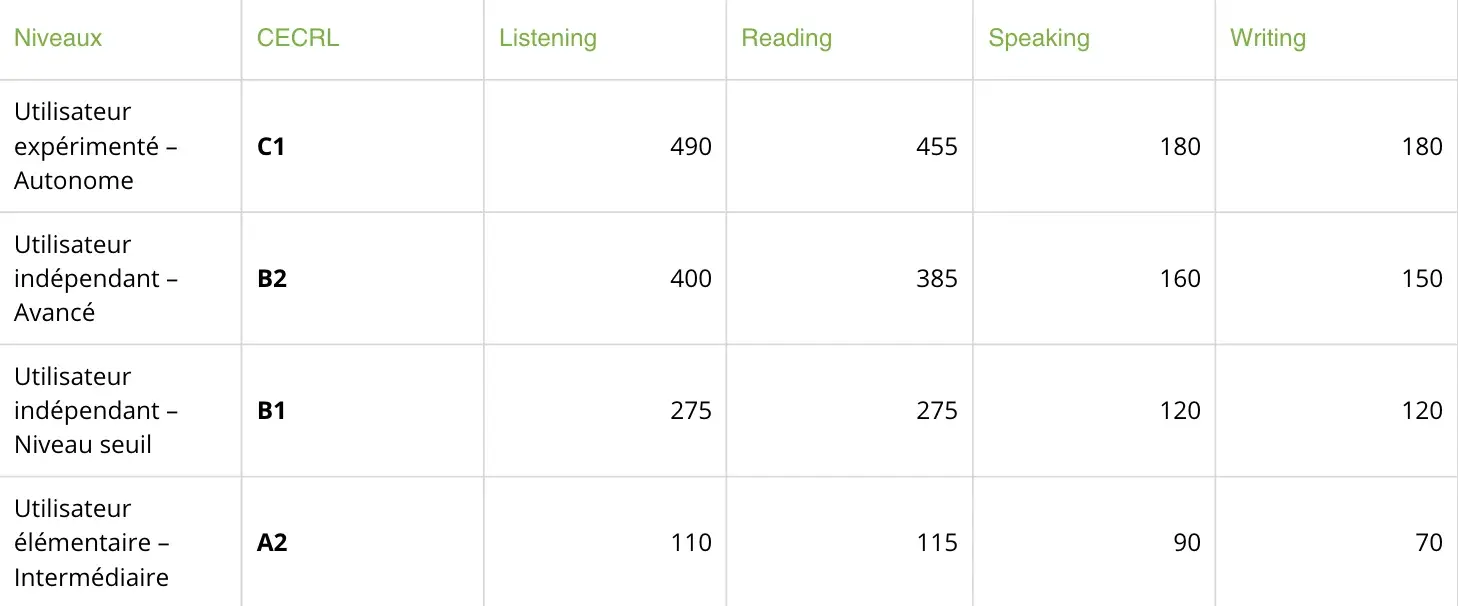Click the Niveaux column header
The width and height of the screenshot is (1458, 606).
coord(58,38)
